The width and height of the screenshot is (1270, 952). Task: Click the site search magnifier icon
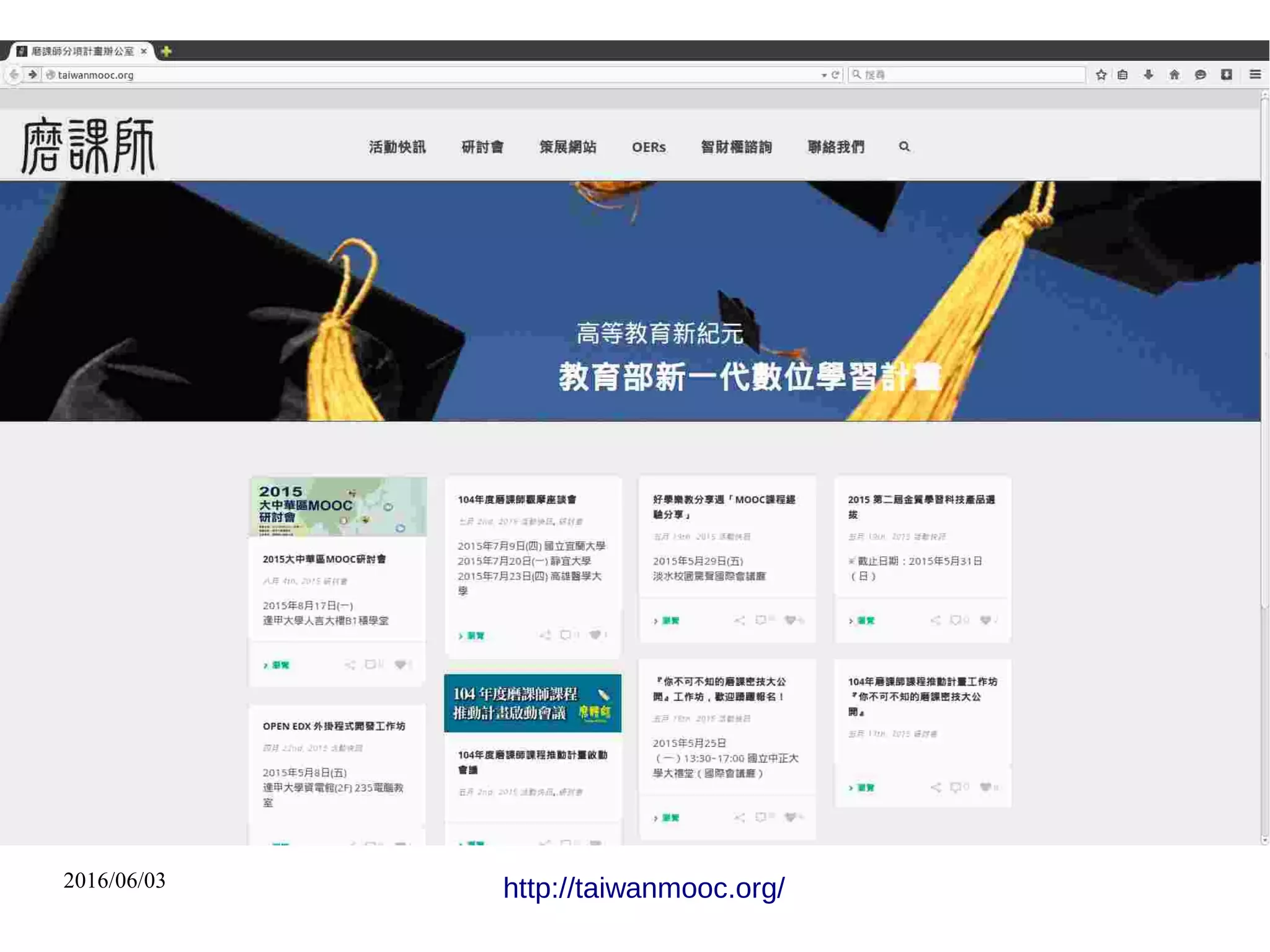point(904,146)
